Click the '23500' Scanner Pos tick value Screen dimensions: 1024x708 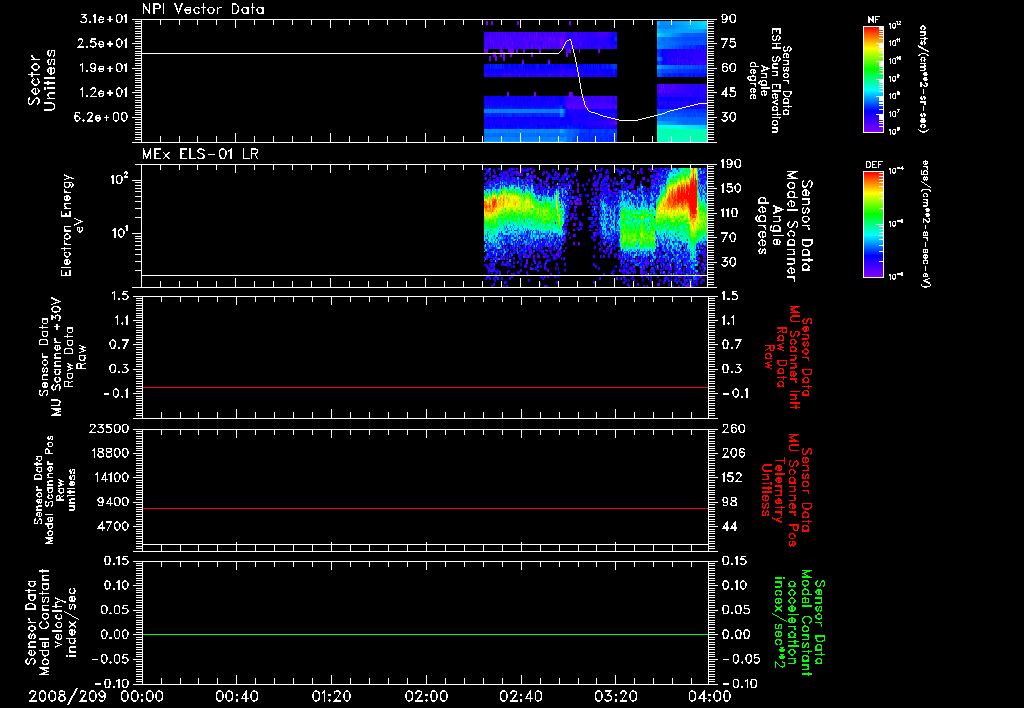tap(109, 429)
